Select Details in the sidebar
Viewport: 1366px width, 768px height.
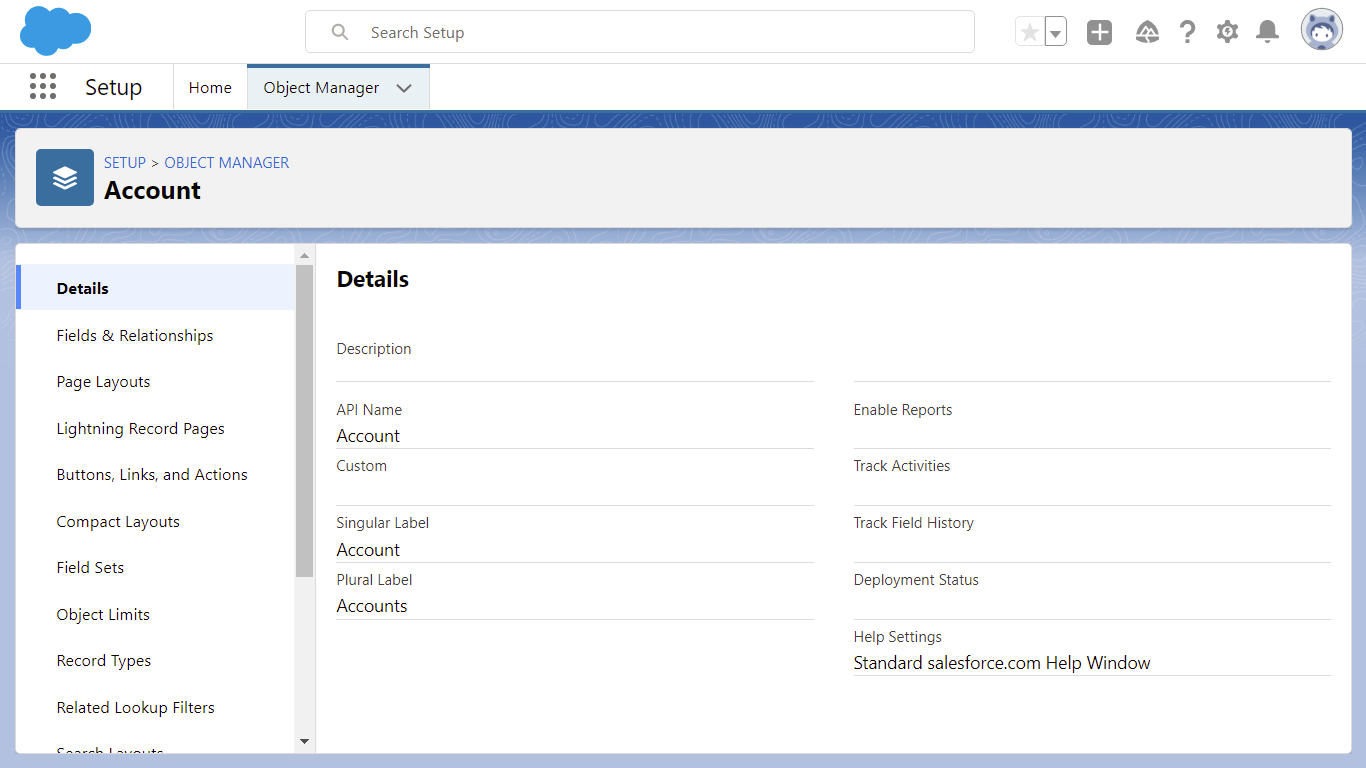156,288
